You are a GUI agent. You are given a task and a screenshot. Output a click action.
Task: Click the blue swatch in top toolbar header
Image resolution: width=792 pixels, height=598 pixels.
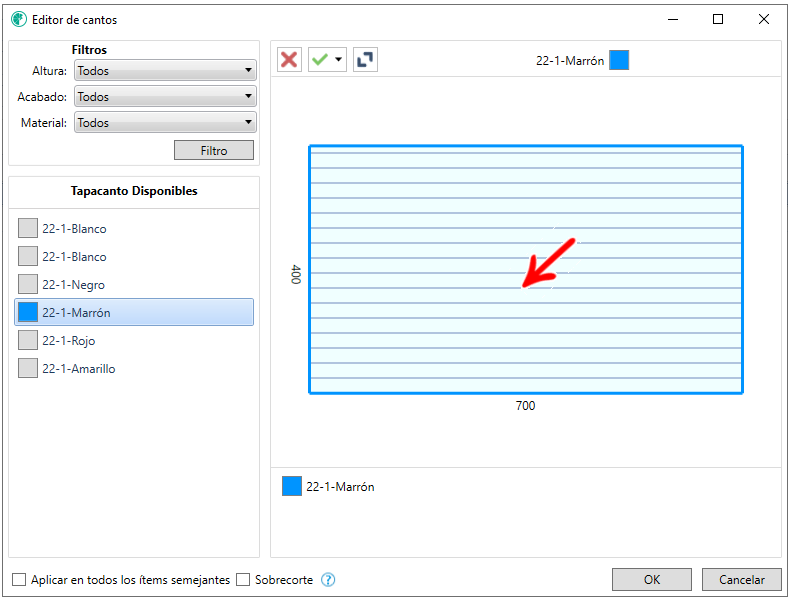619,60
